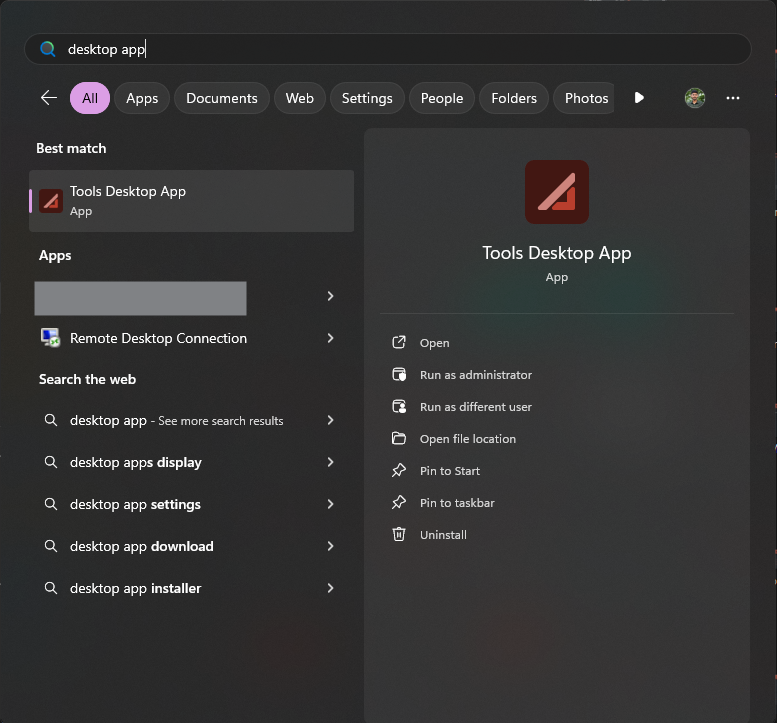Viewport: 777px width, 723px height.
Task: Select Pin to Start
Action: tap(450, 471)
